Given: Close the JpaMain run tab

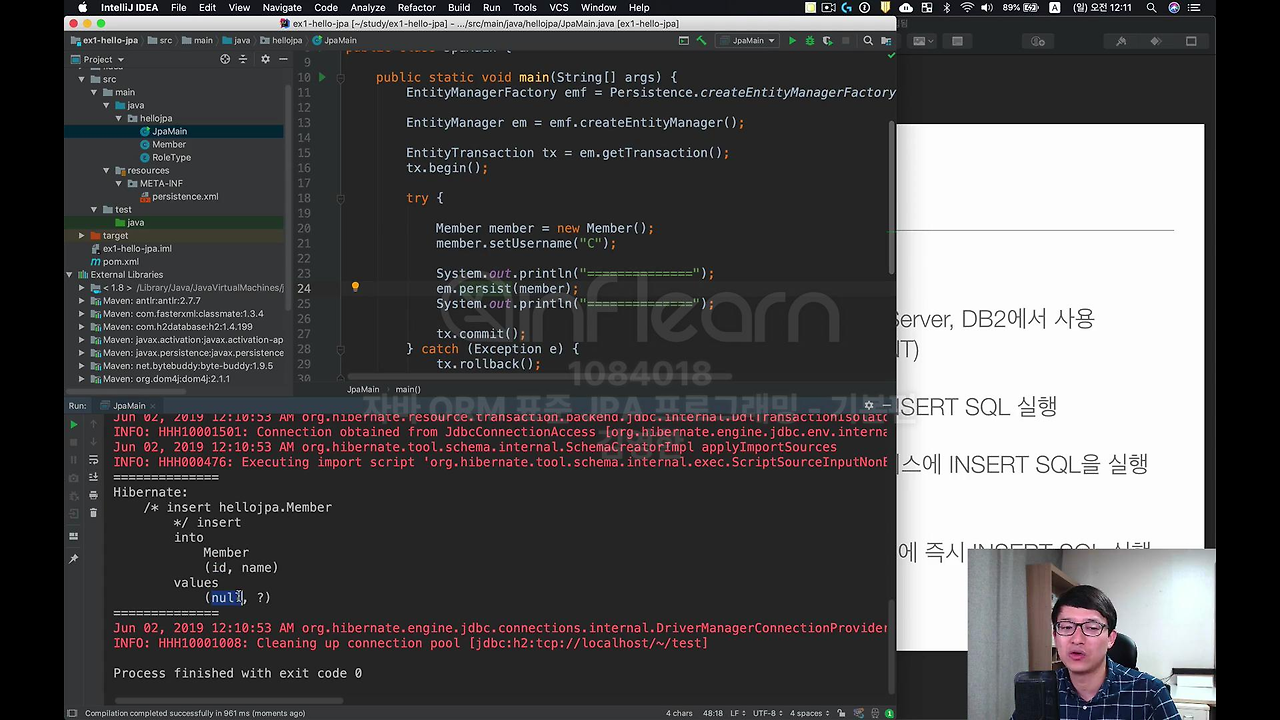Looking at the screenshot, I should (x=155, y=406).
